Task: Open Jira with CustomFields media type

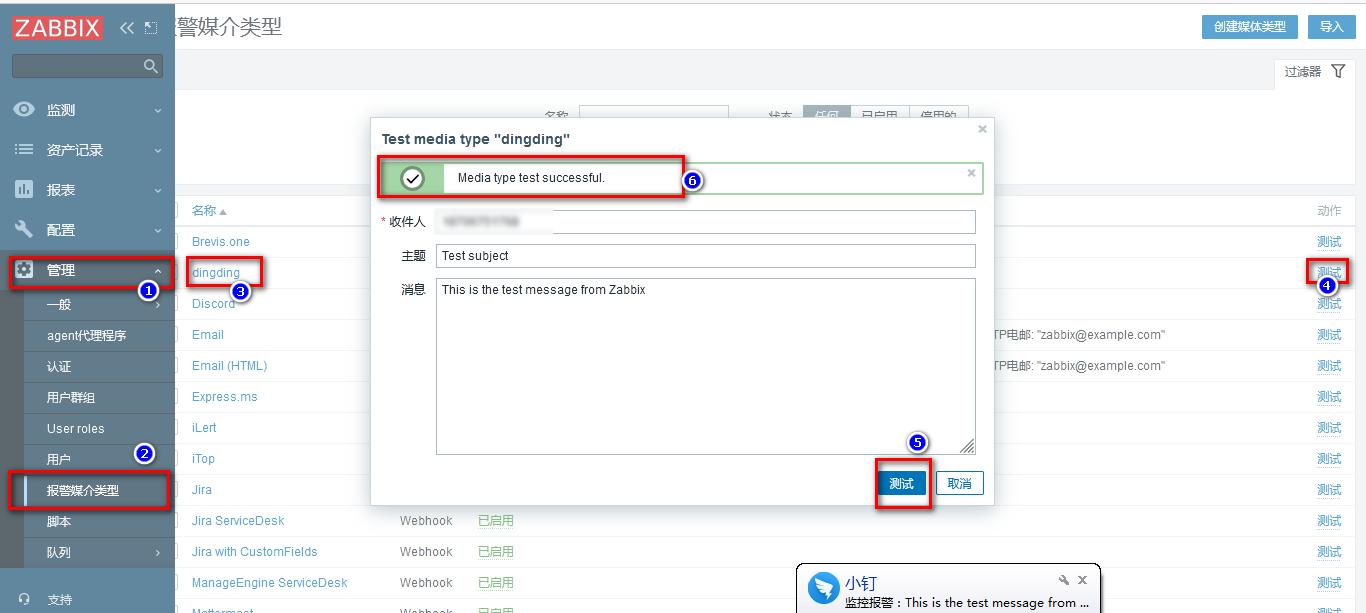Action: click(255, 552)
